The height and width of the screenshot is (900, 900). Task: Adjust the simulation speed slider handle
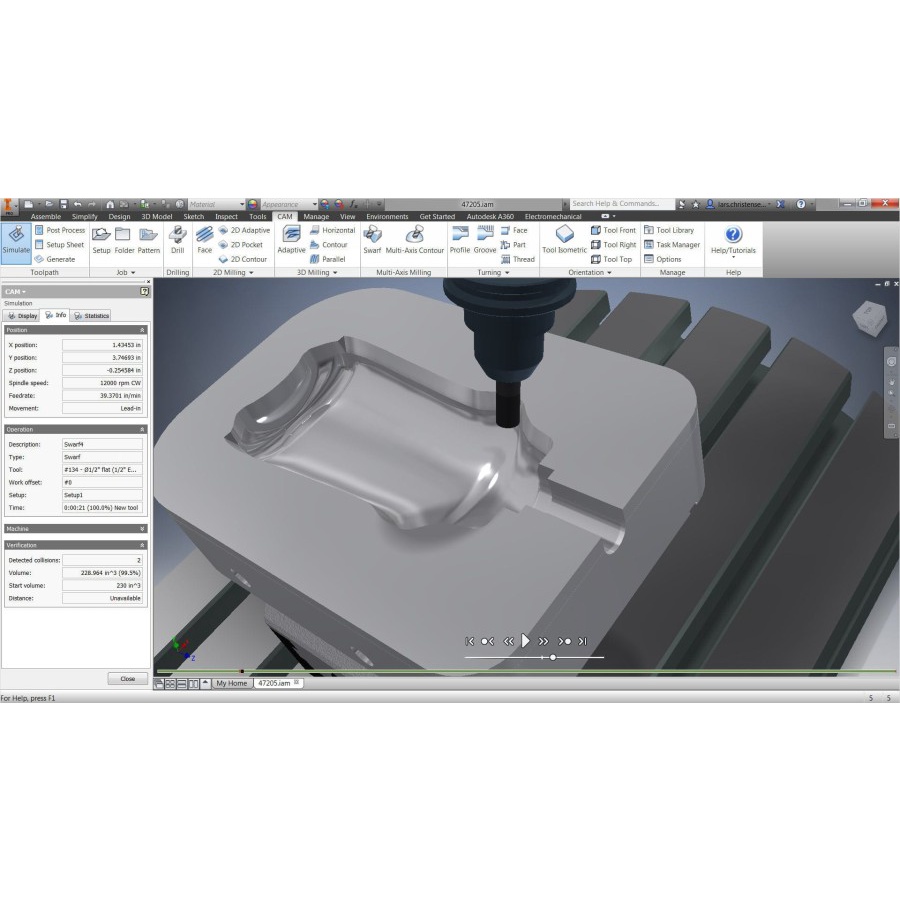click(x=553, y=657)
